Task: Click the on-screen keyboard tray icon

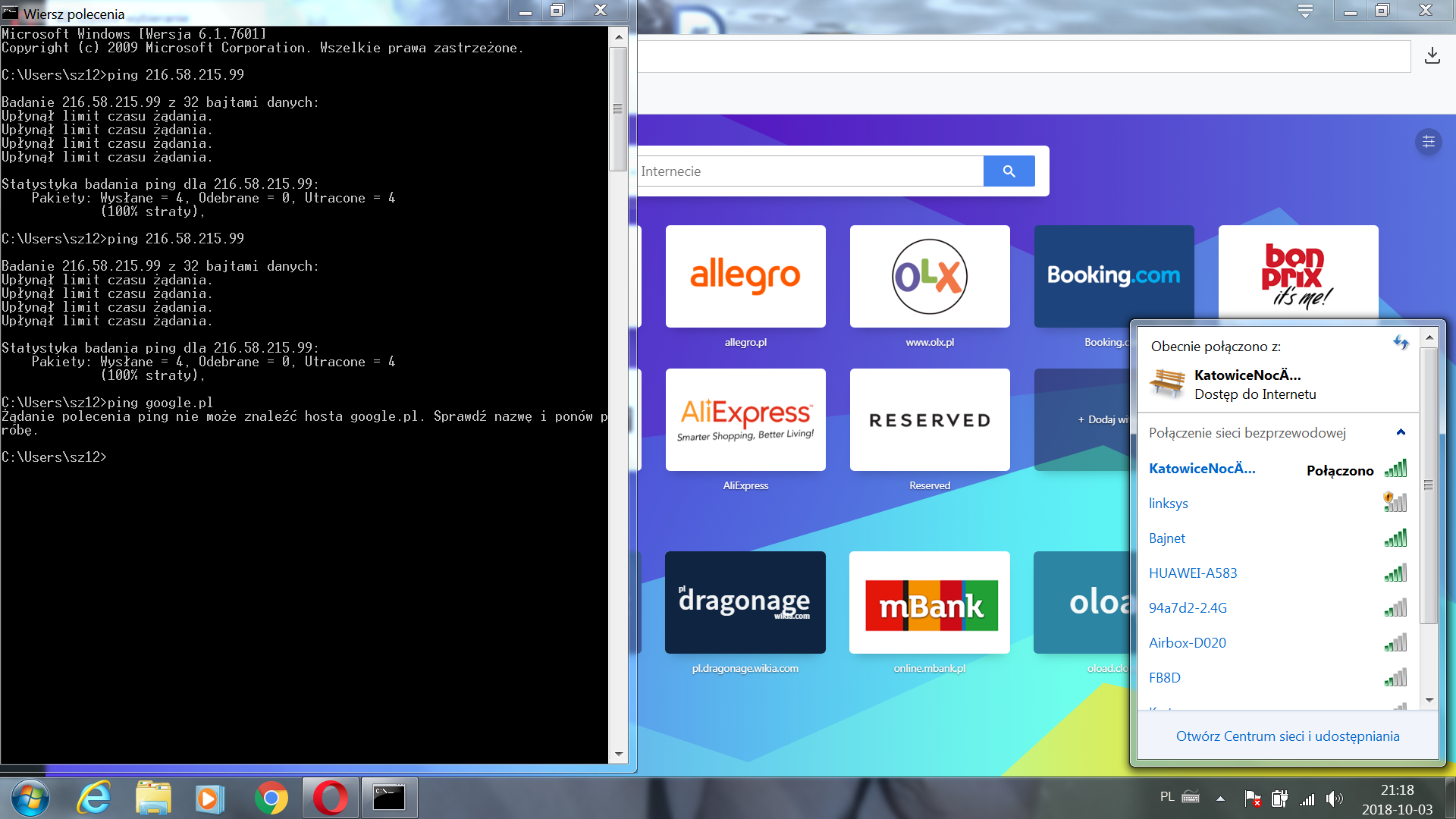Action: [x=1191, y=797]
